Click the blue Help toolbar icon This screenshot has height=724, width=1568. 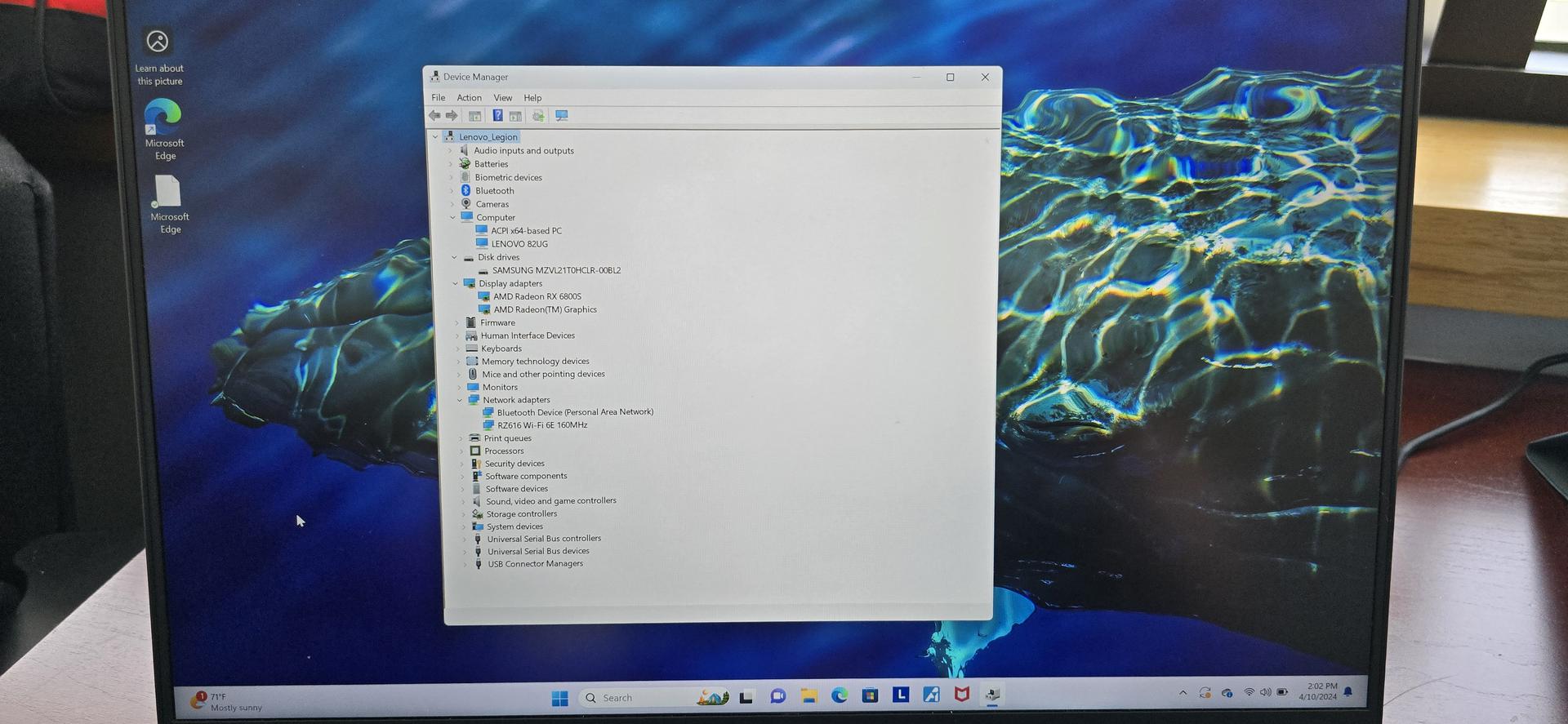(x=497, y=116)
